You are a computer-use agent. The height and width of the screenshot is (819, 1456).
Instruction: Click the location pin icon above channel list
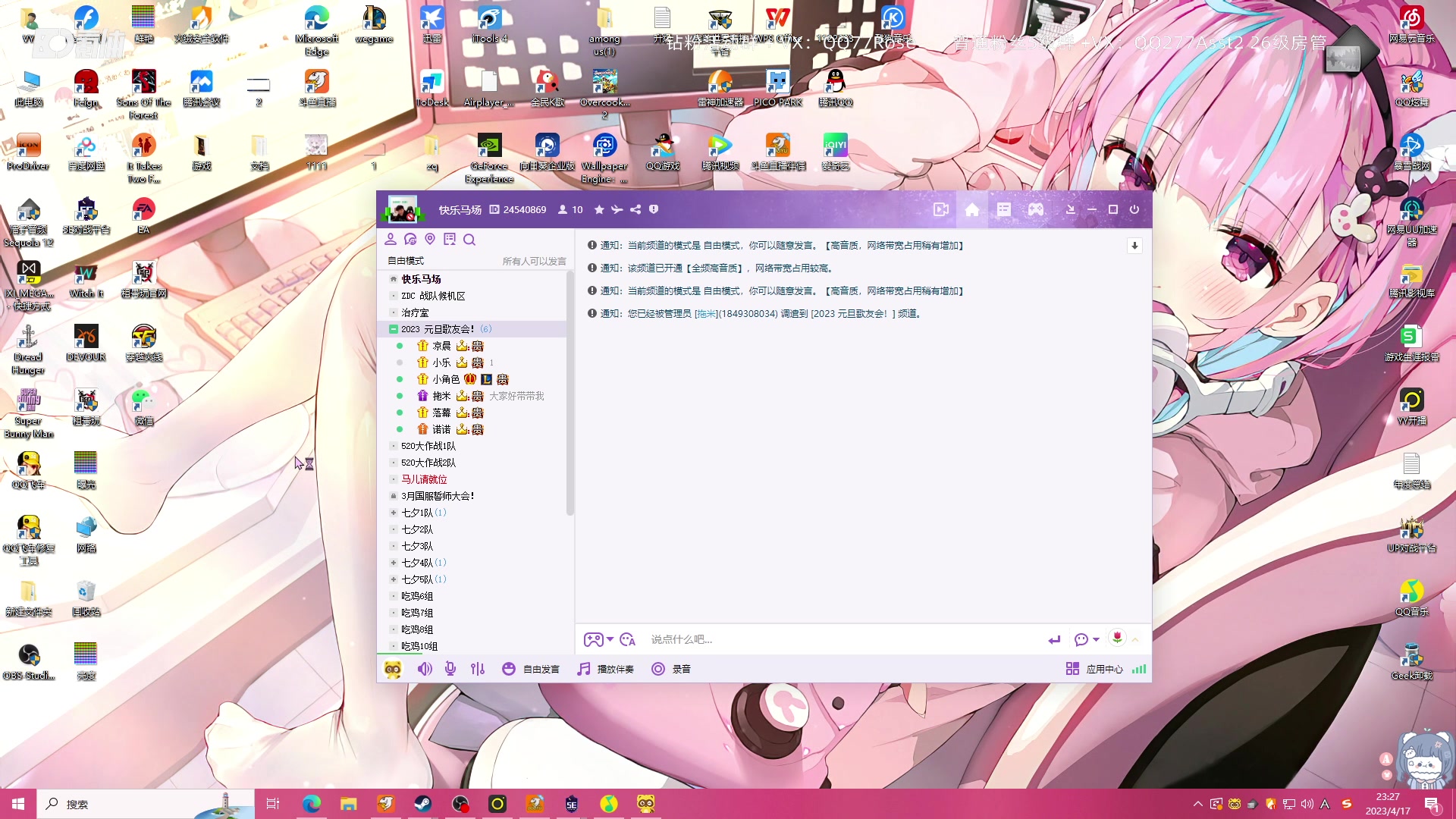pyautogui.click(x=430, y=240)
